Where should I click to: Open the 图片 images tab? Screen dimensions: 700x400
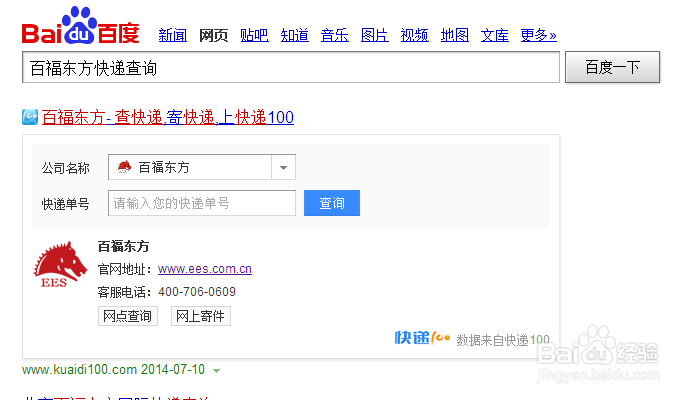[x=375, y=35]
